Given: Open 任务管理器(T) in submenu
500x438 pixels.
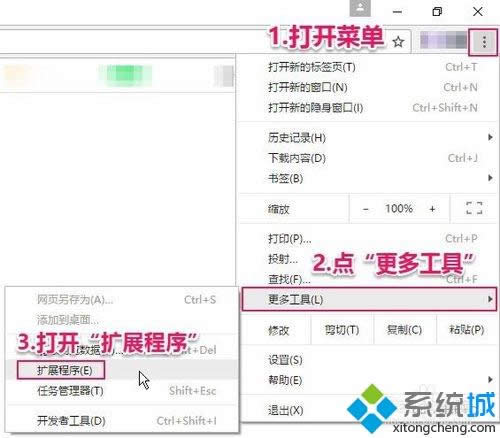Looking at the screenshot, I should [x=122, y=391].
